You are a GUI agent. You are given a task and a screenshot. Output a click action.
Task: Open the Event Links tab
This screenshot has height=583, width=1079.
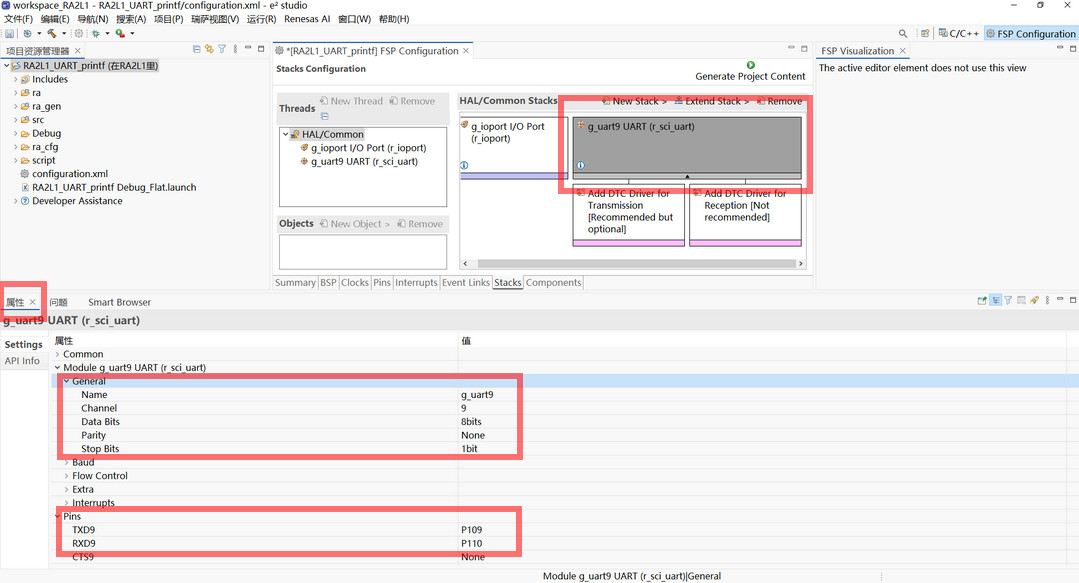[466, 283]
